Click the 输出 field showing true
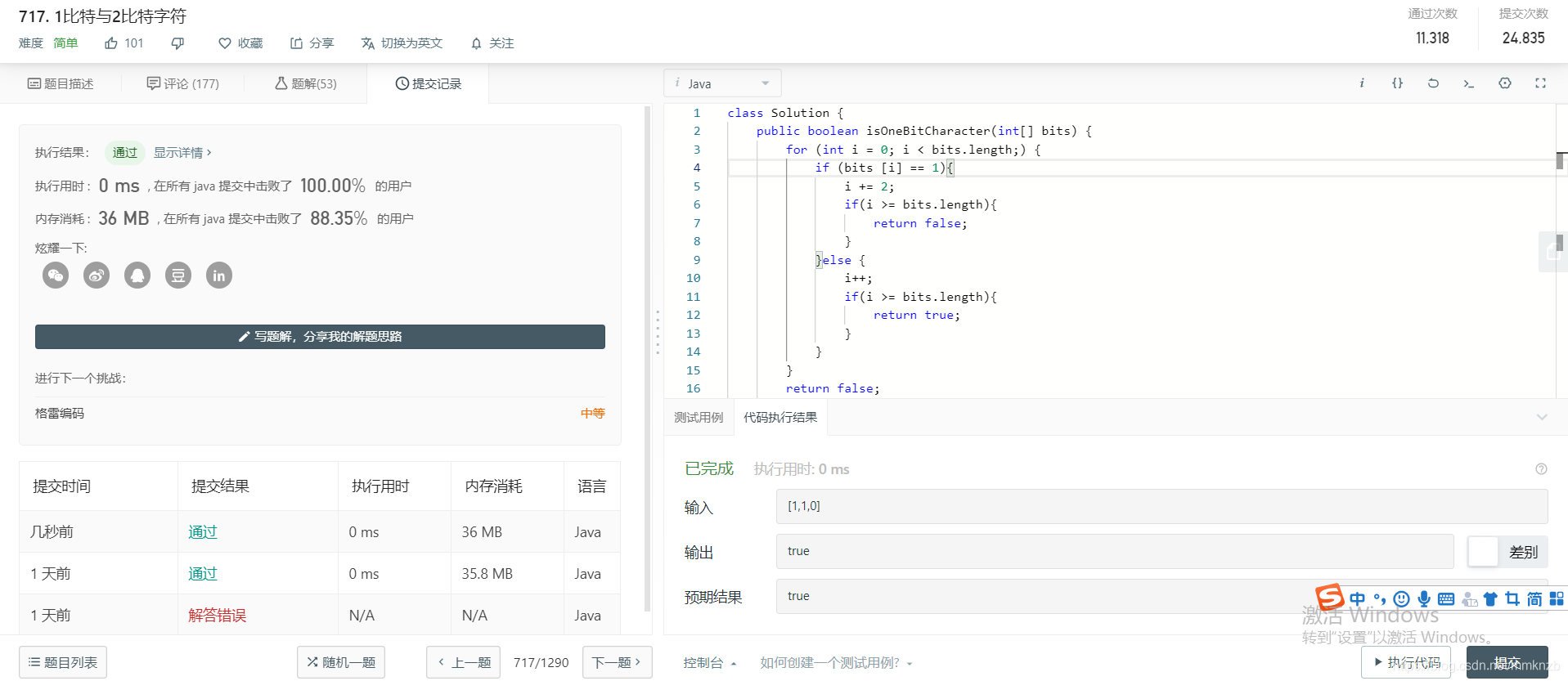1568x681 pixels. pos(1115,551)
